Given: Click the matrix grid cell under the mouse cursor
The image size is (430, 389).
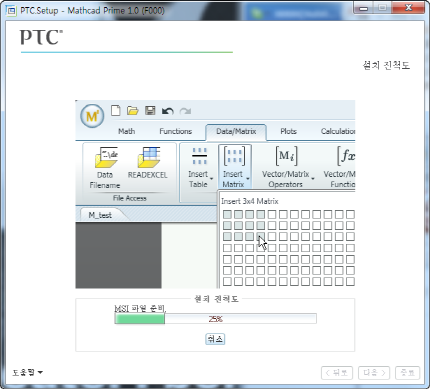Looking at the screenshot, I should pos(261,237).
